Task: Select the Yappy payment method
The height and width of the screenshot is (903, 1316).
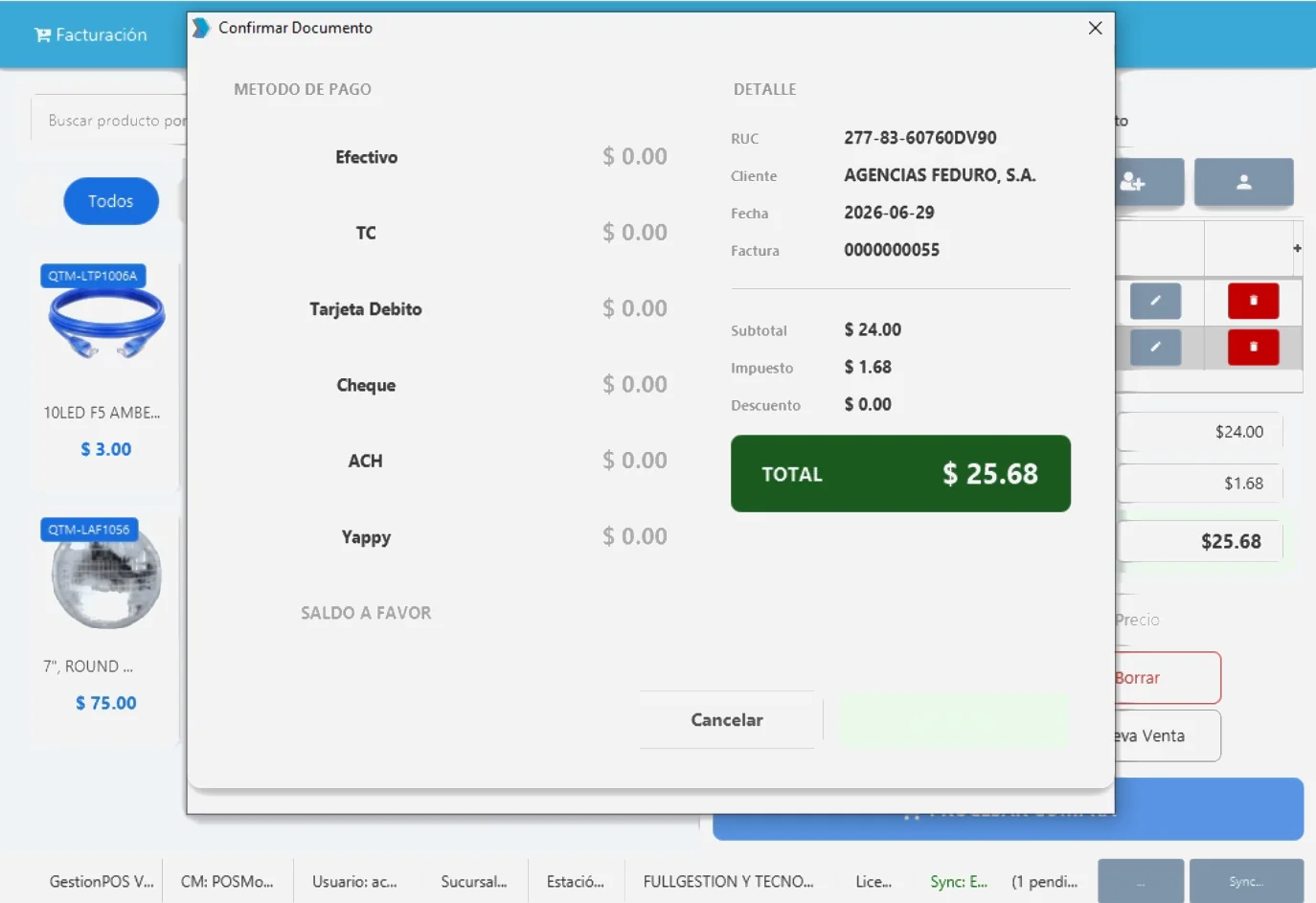Action: coord(366,537)
